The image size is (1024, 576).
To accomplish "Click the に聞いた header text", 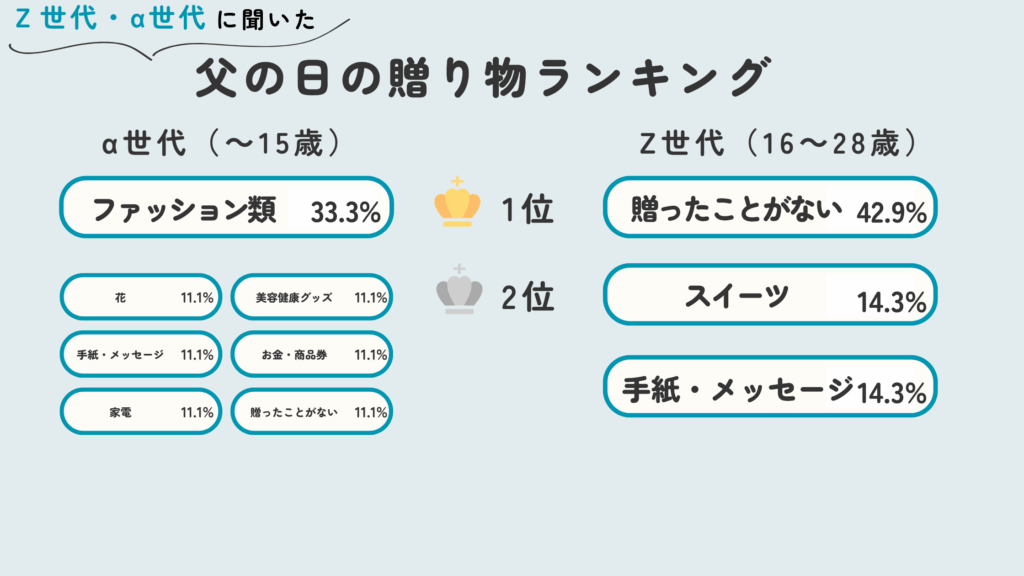I will [x=266, y=20].
